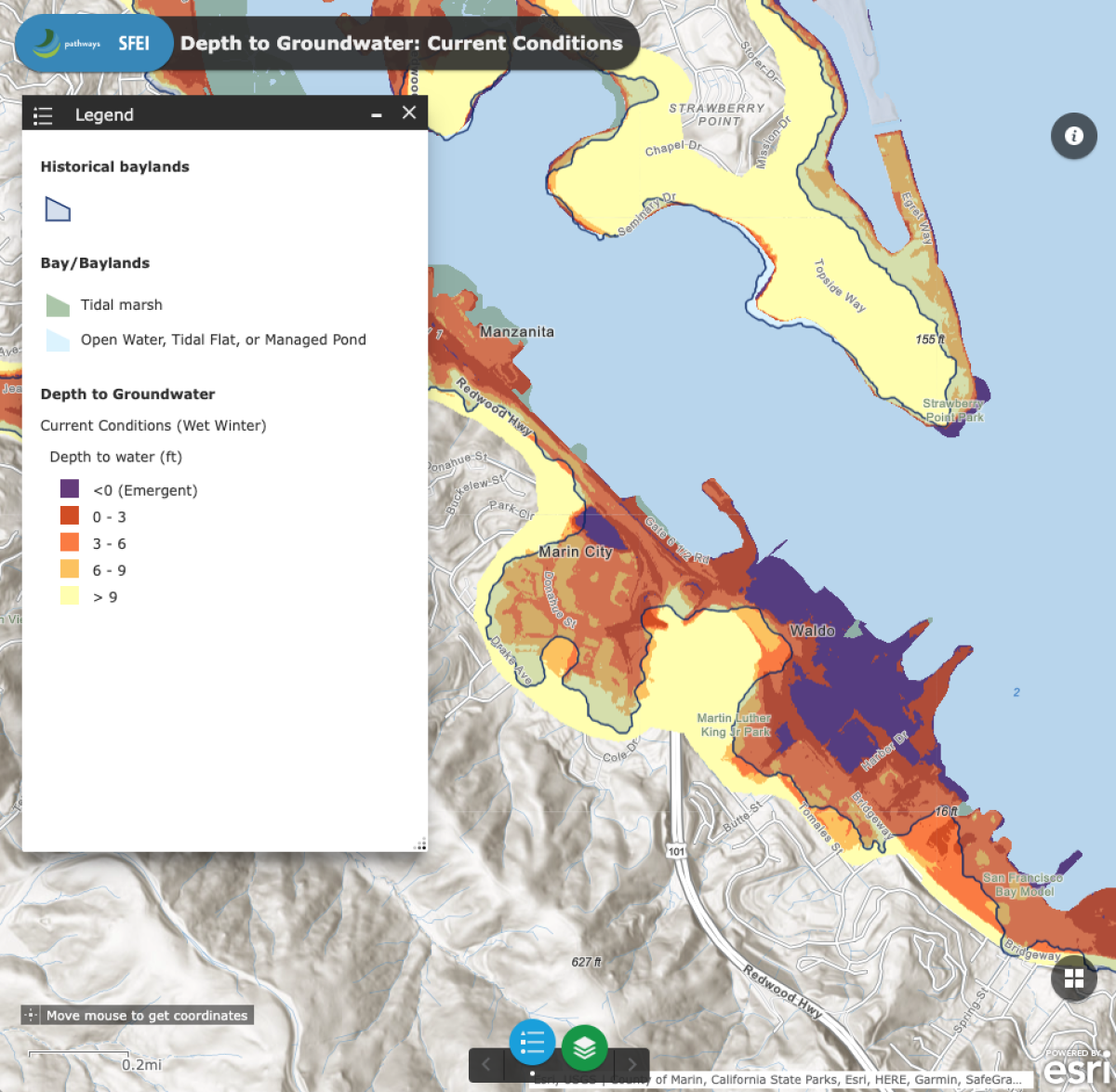Click the Depth to Groundwater title banner
Screen dimensions: 1116x1092
click(x=401, y=44)
